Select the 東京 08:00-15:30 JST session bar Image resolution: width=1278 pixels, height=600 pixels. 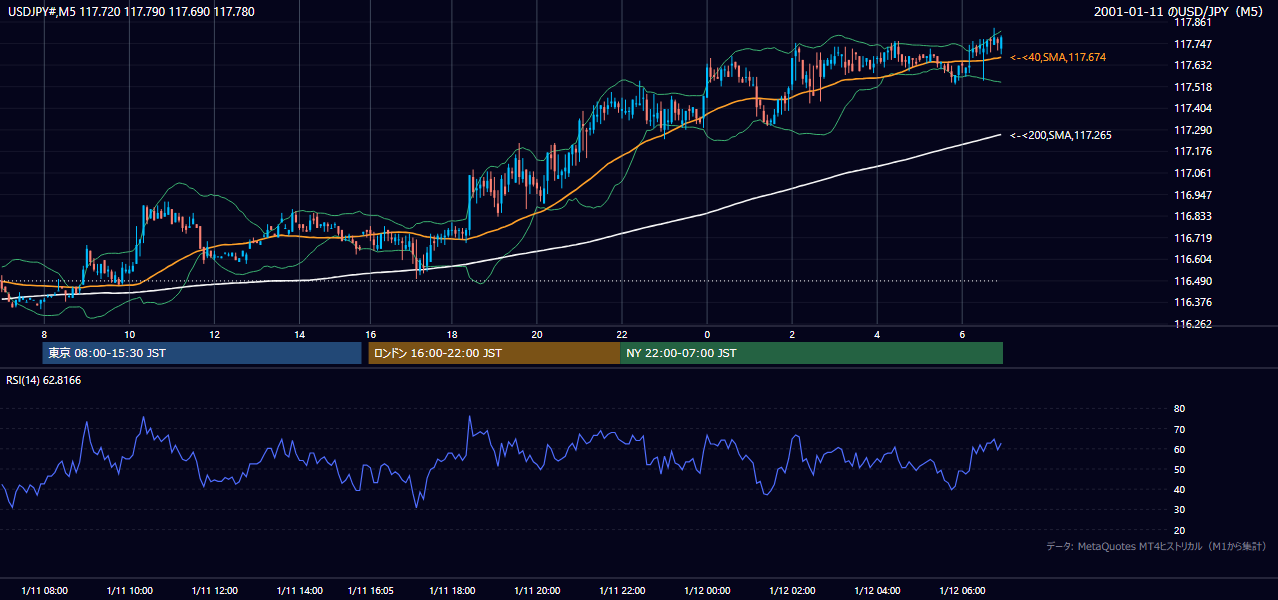[202, 353]
